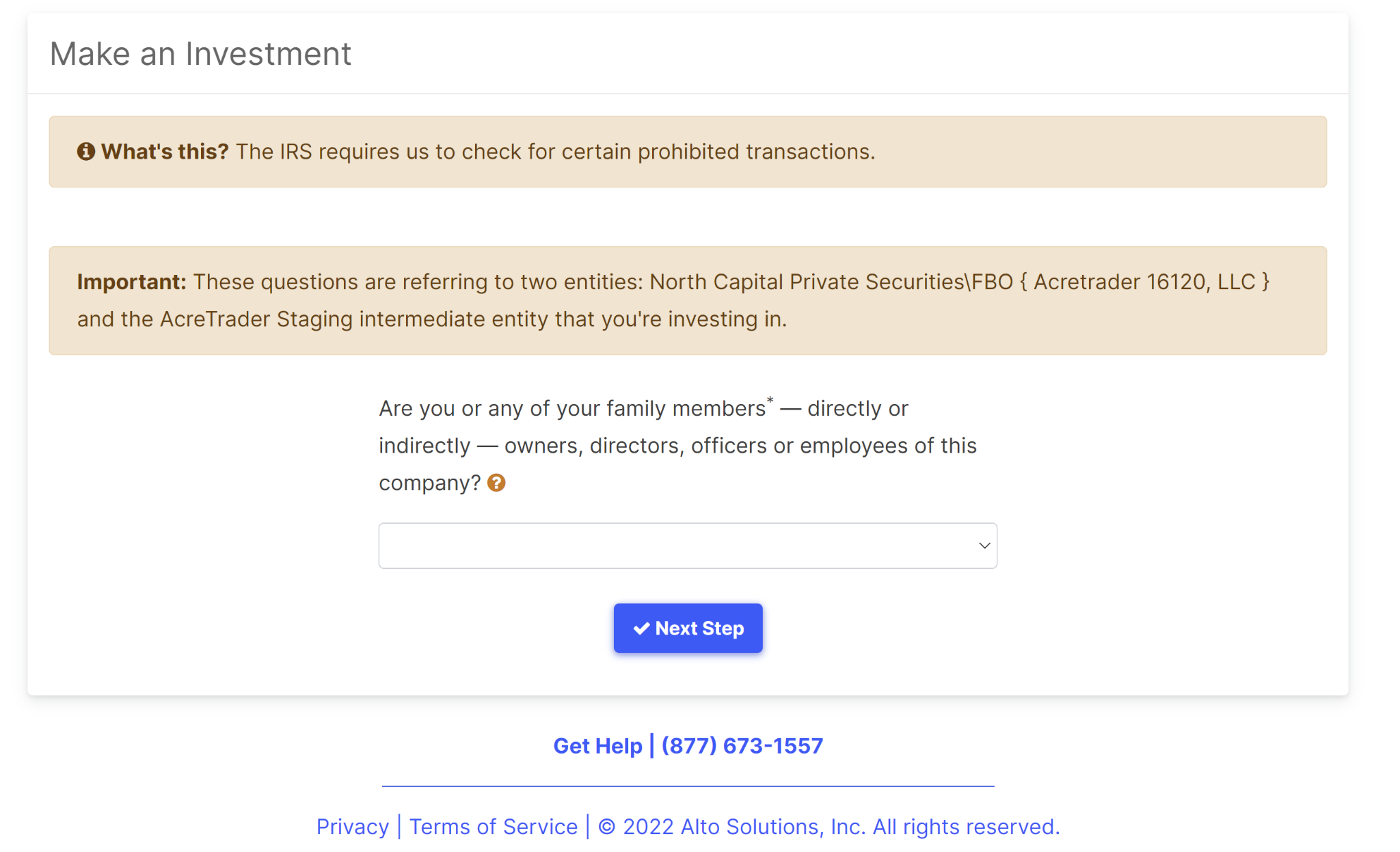Click the bold "What's this?" label

pyautogui.click(x=165, y=151)
